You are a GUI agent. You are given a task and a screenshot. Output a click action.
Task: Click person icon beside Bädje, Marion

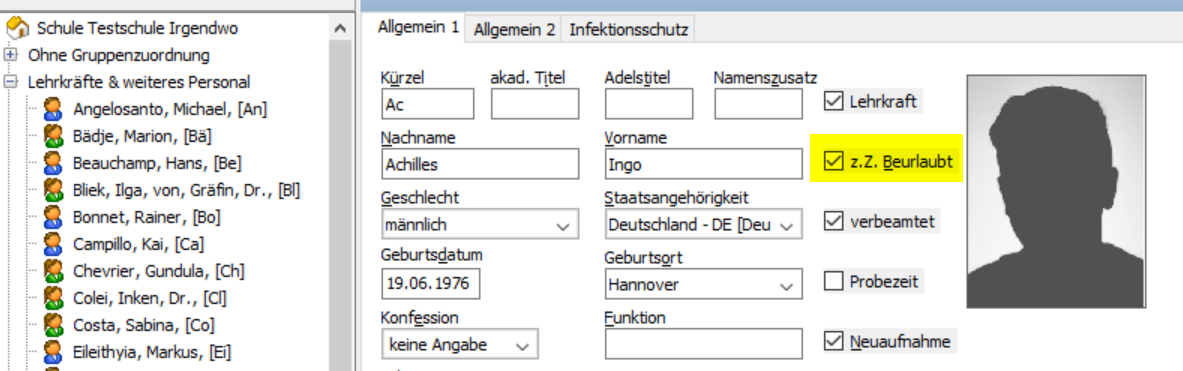click(53, 136)
